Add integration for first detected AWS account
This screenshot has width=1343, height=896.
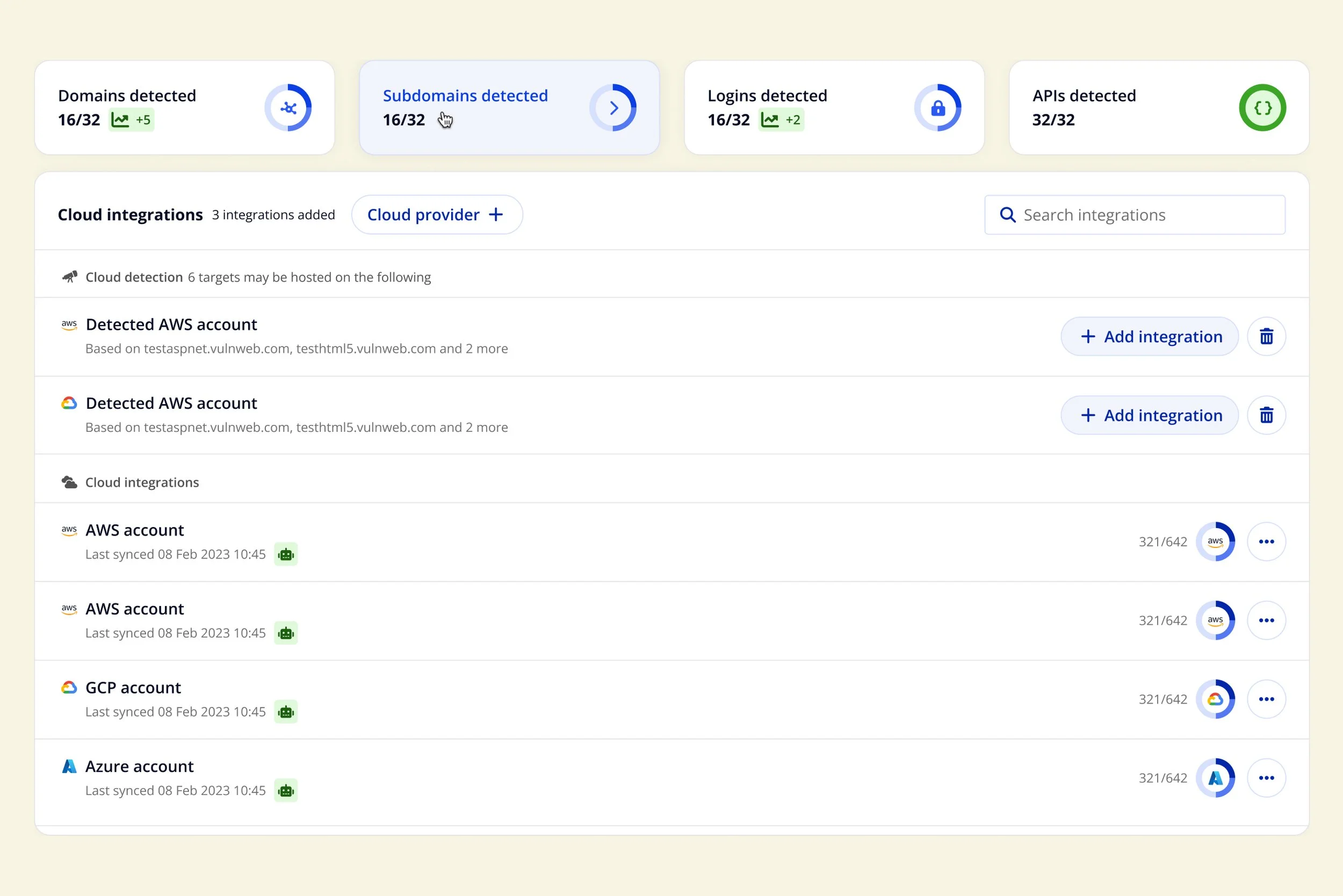coord(1149,337)
